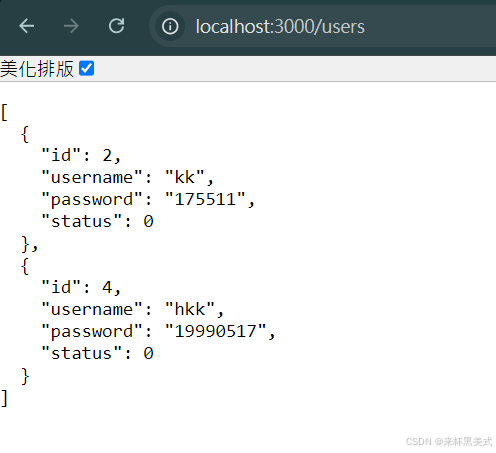Click the closing square bracket of the array
The image size is (496, 453).
click(x=4, y=398)
